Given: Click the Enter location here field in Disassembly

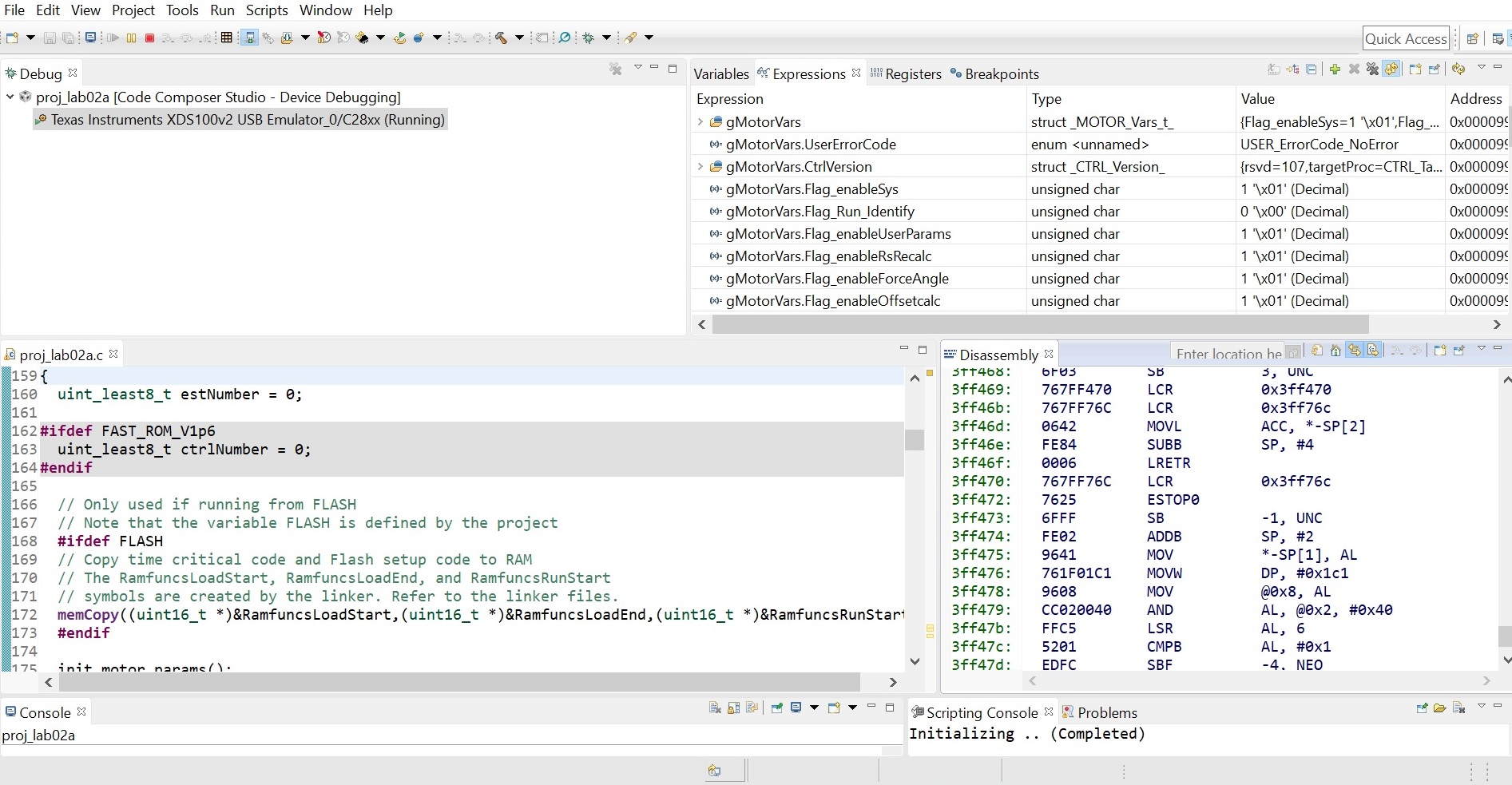Looking at the screenshot, I should click(1228, 353).
